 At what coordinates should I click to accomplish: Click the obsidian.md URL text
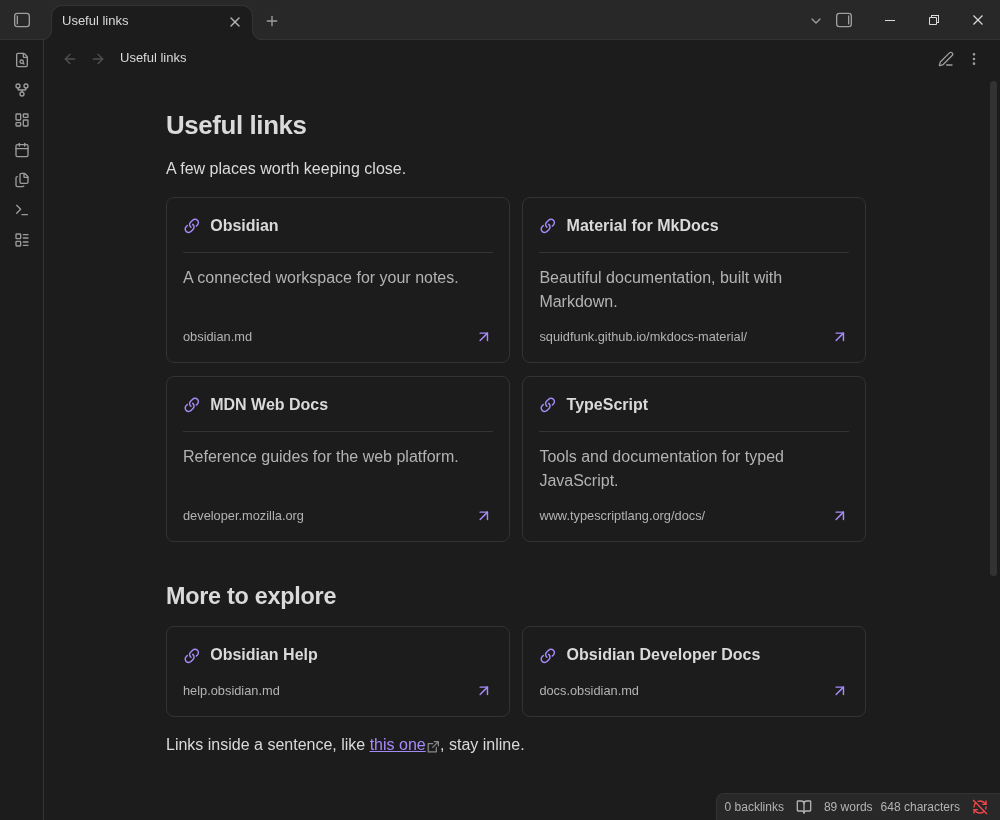217,337
